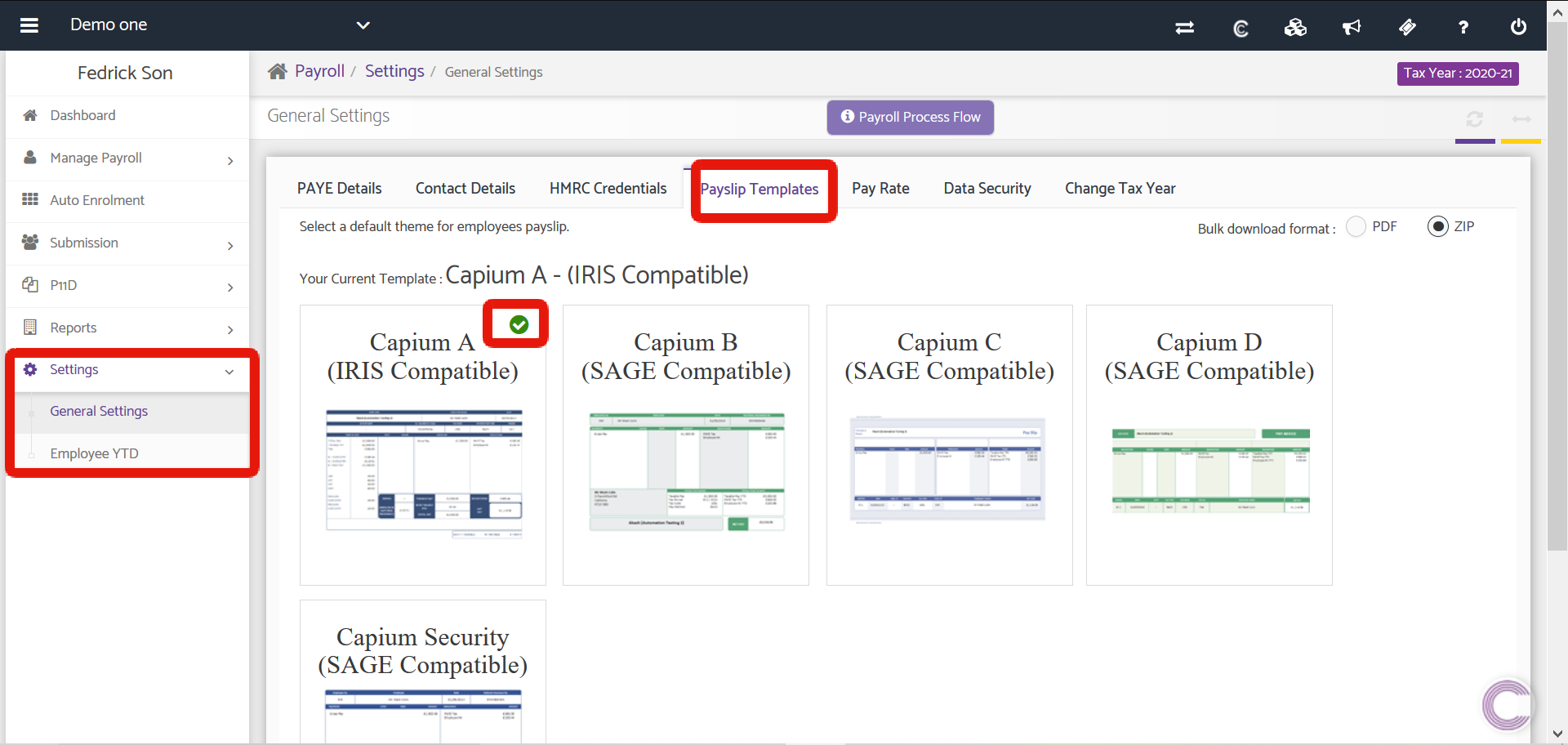This screenshot has width=1568, height=745.
Task: Click the Fedrick Son company name
Action: click(x=125, y=73)
